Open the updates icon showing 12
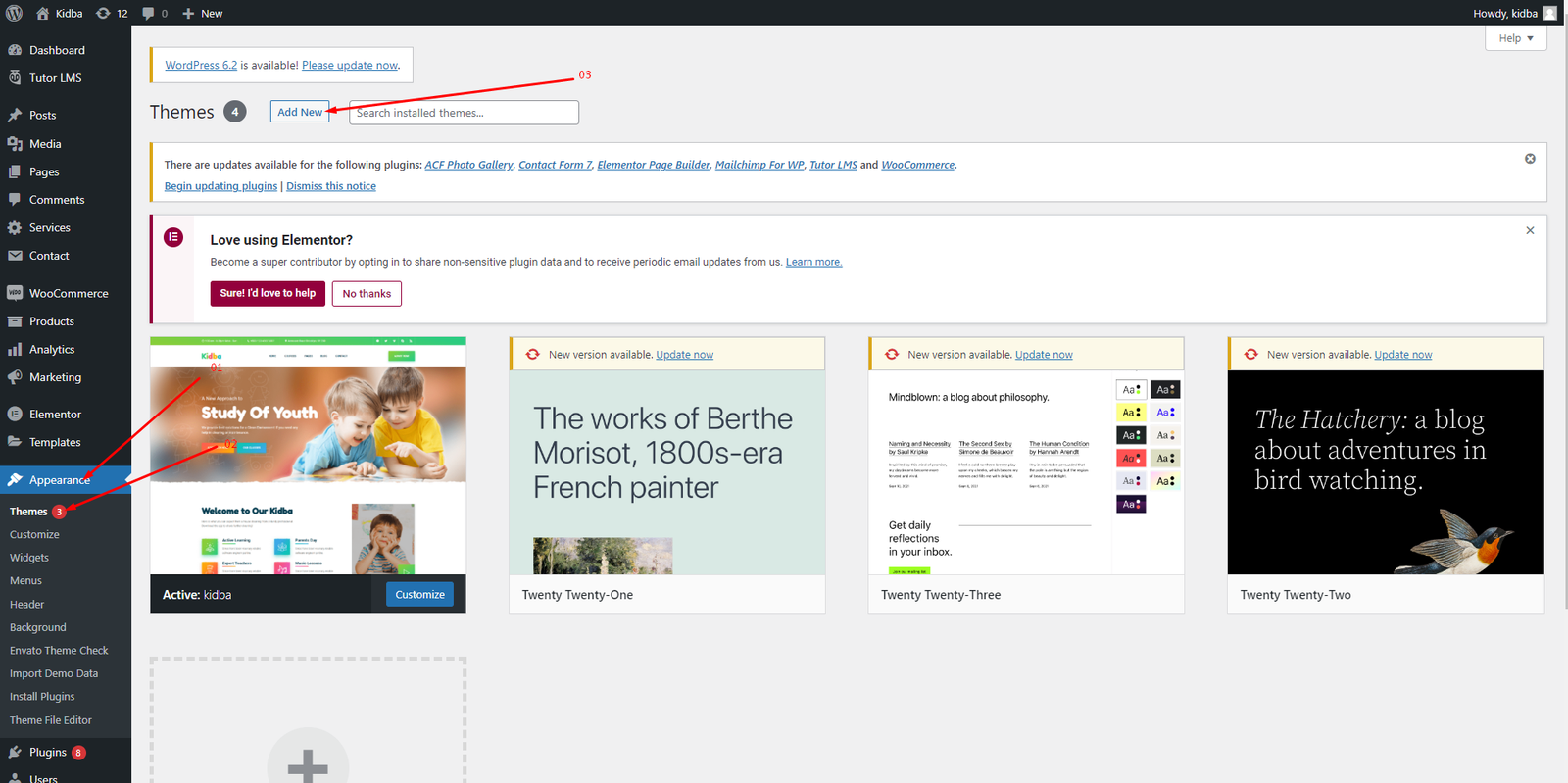Viewport: 1568px width, 783px height. (x=112, y=13)
